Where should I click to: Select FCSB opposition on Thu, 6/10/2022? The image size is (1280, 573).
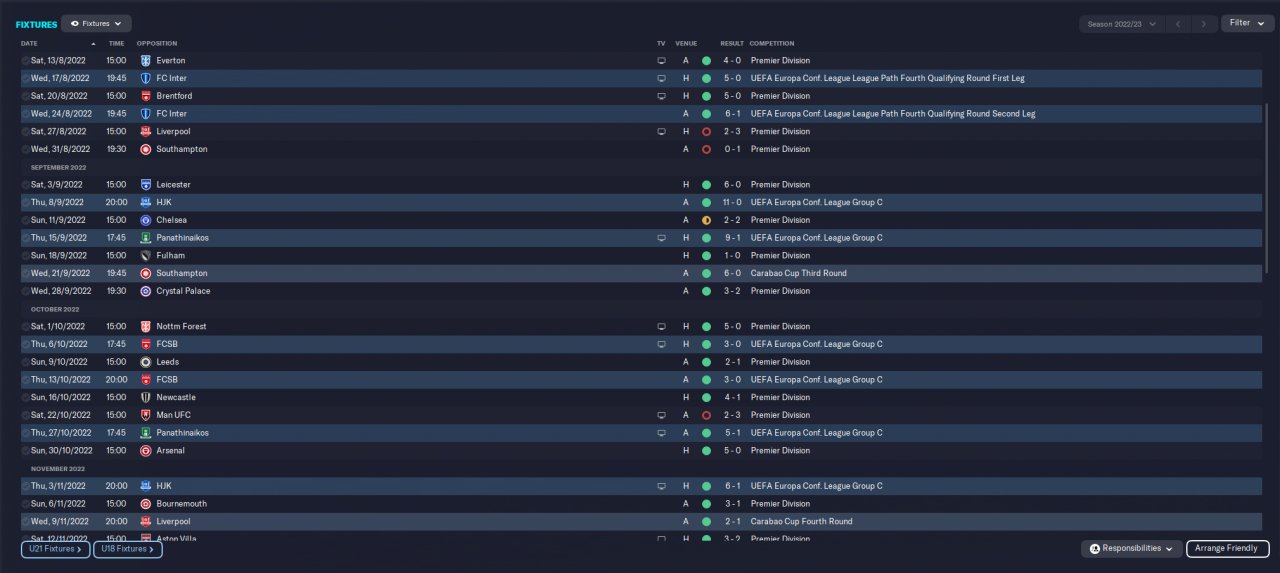(x=167, y=344)
